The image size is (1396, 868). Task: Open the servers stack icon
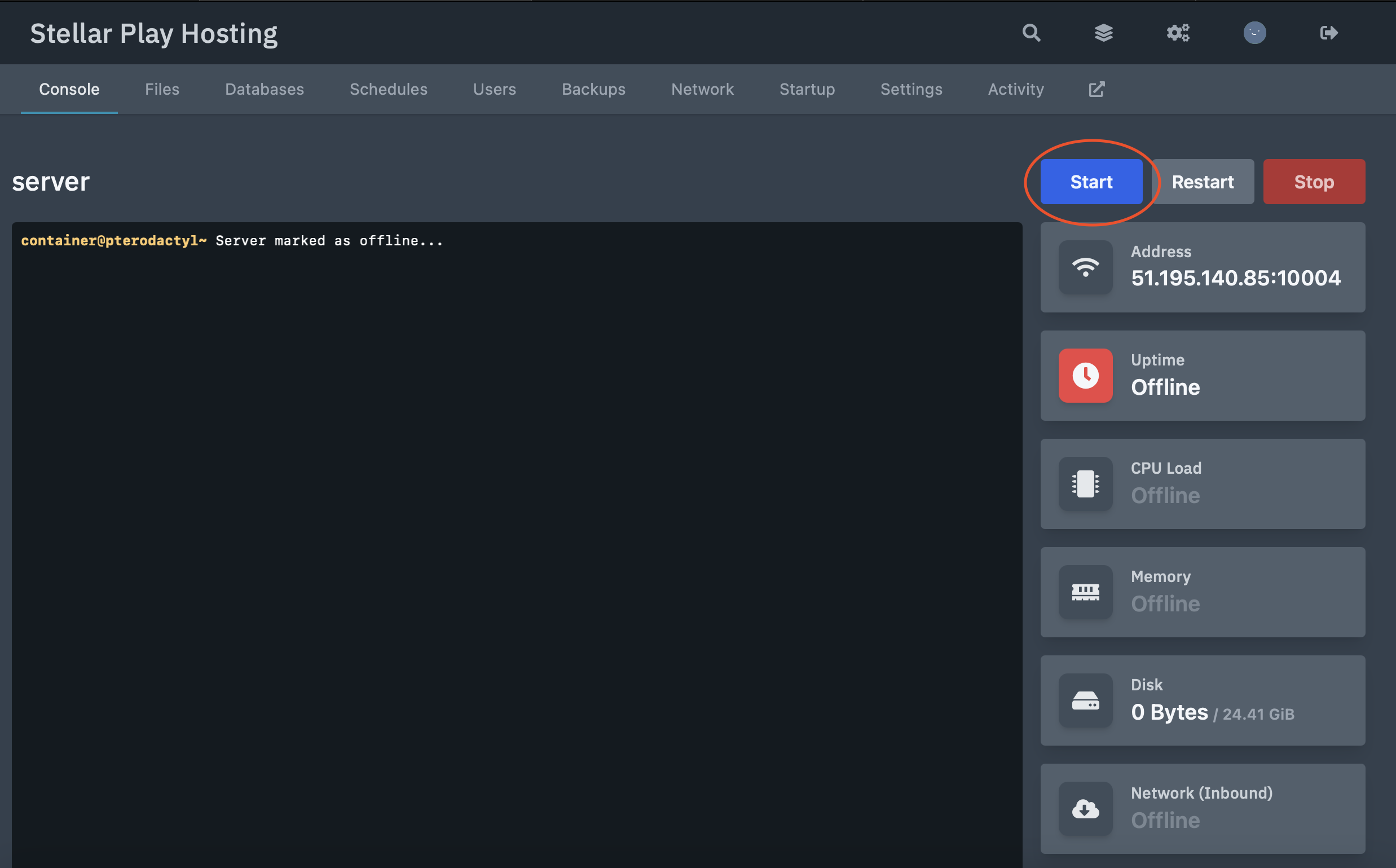point(1103,33)
